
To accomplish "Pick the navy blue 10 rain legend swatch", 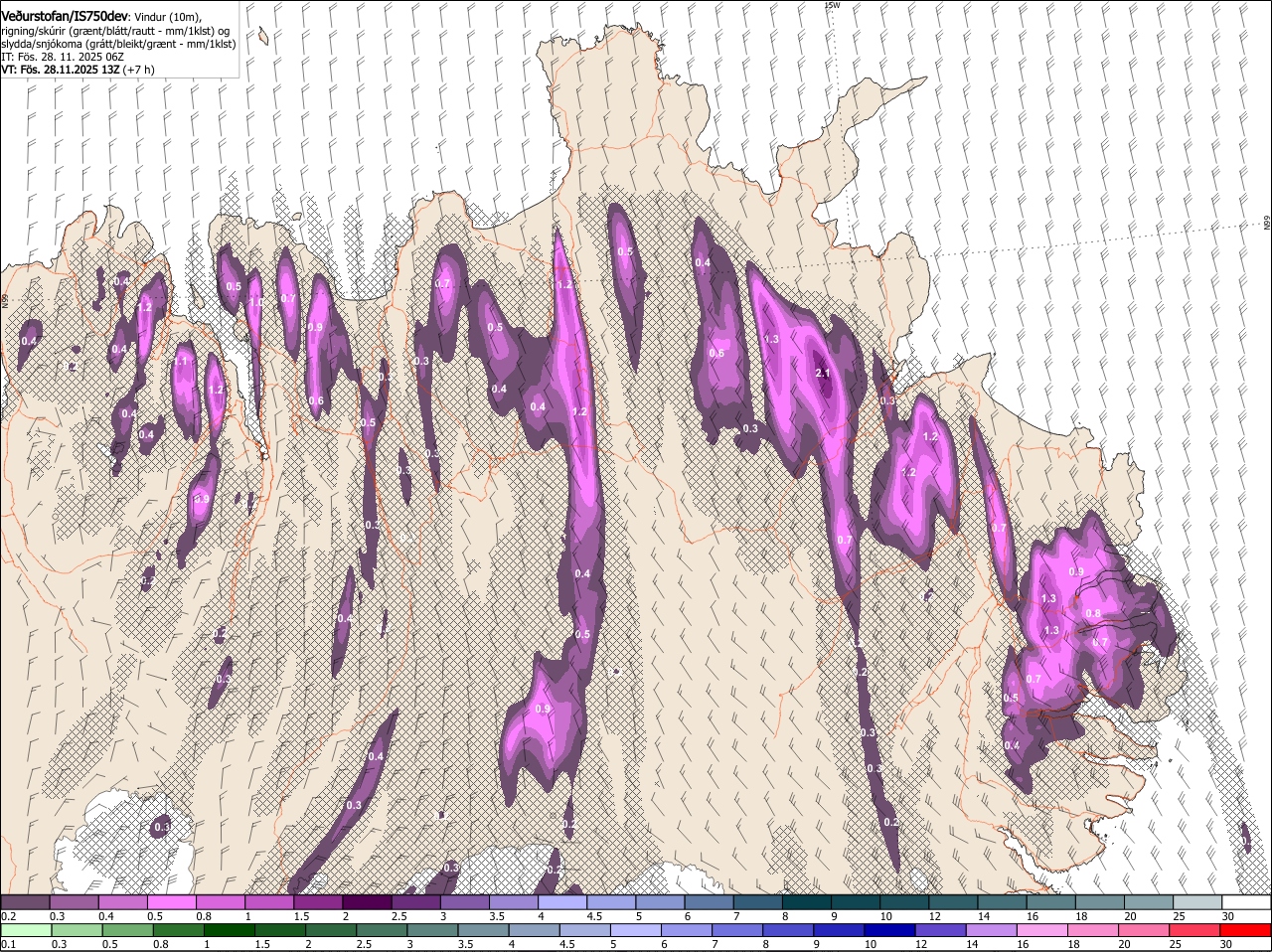I will 888,930.
